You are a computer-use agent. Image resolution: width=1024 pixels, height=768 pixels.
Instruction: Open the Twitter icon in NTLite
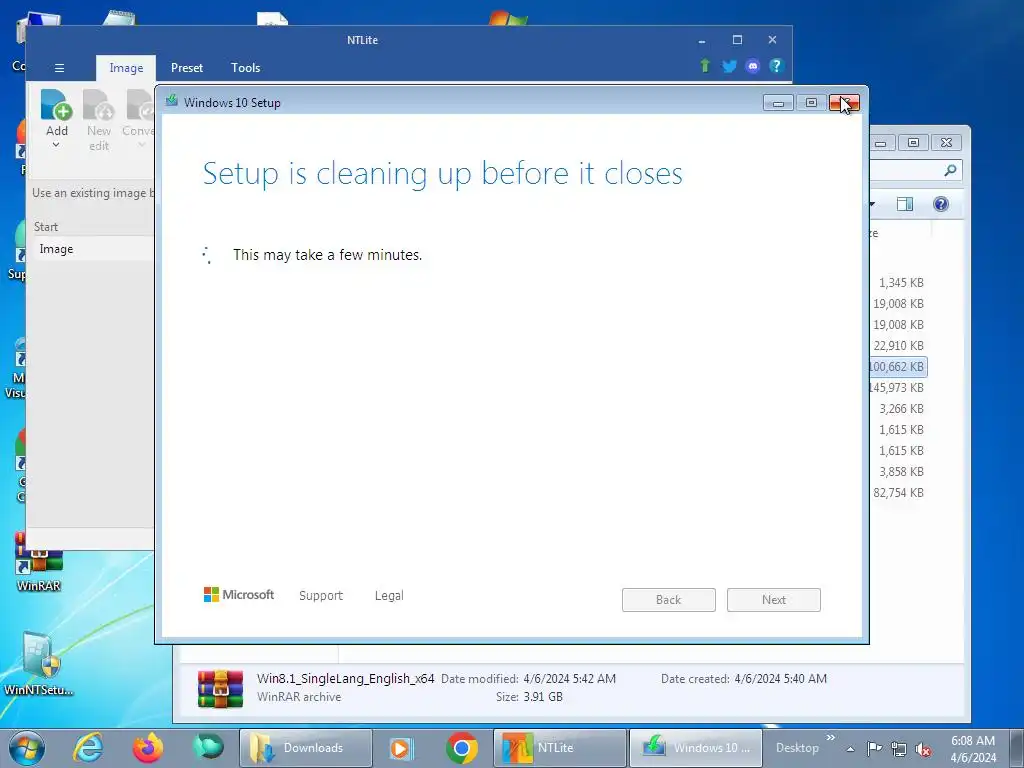pos(729,66)
